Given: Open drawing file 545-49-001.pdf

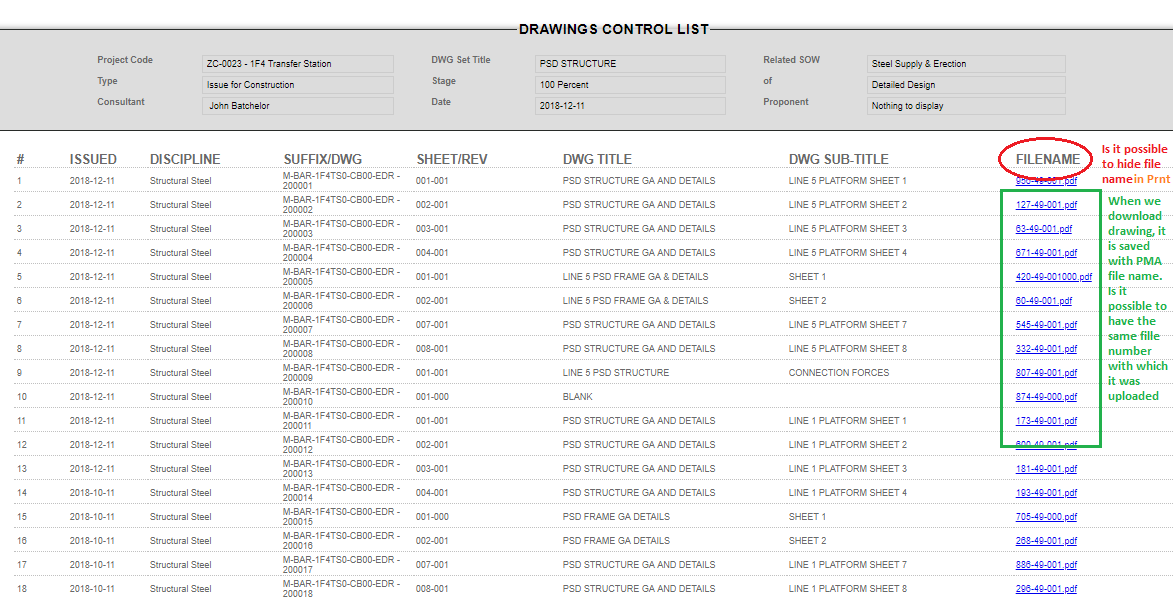Looking at the screenshot, I should tap(1046, 325).
